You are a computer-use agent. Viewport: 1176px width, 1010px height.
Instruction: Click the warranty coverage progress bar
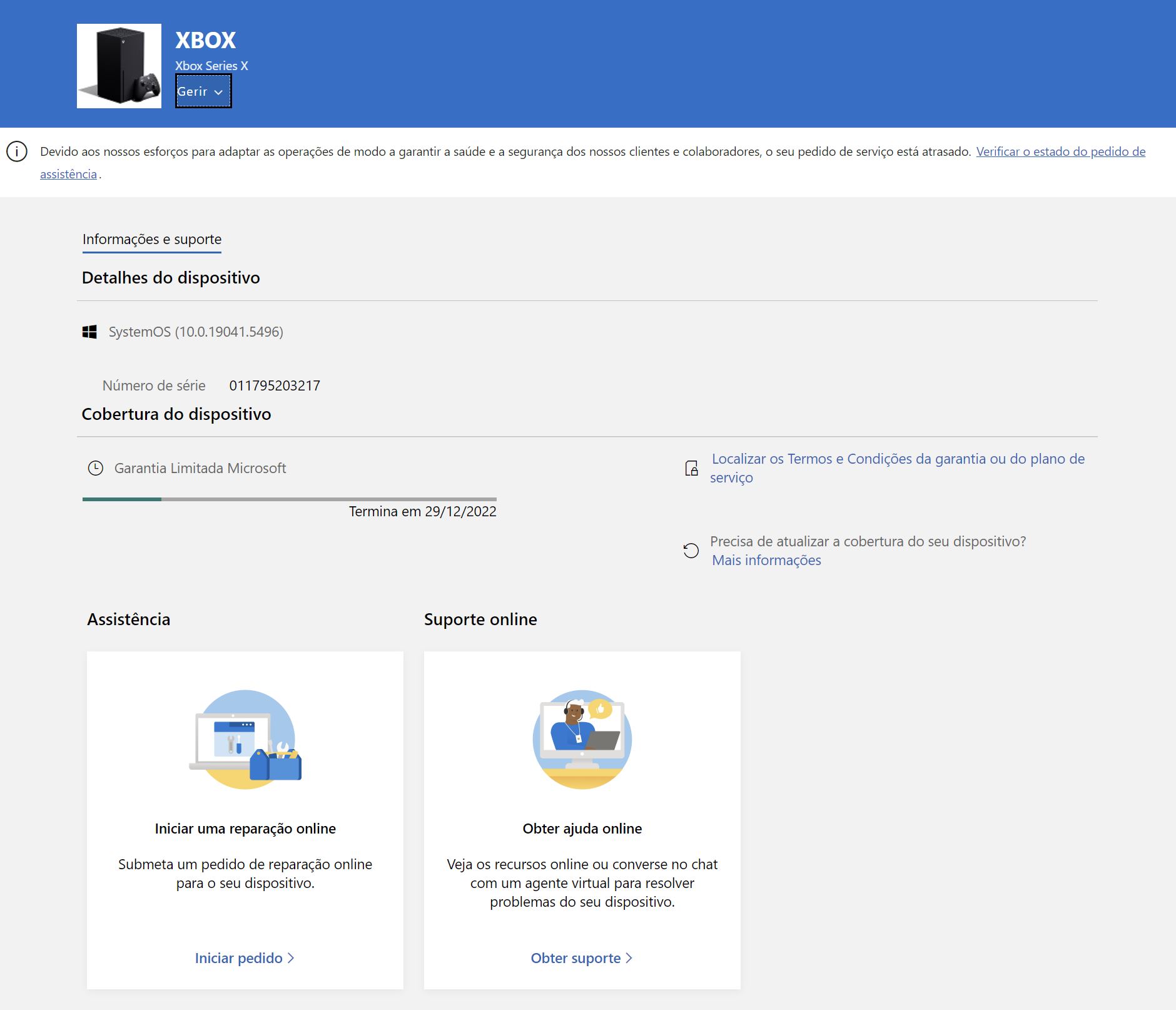coord(290,499)
